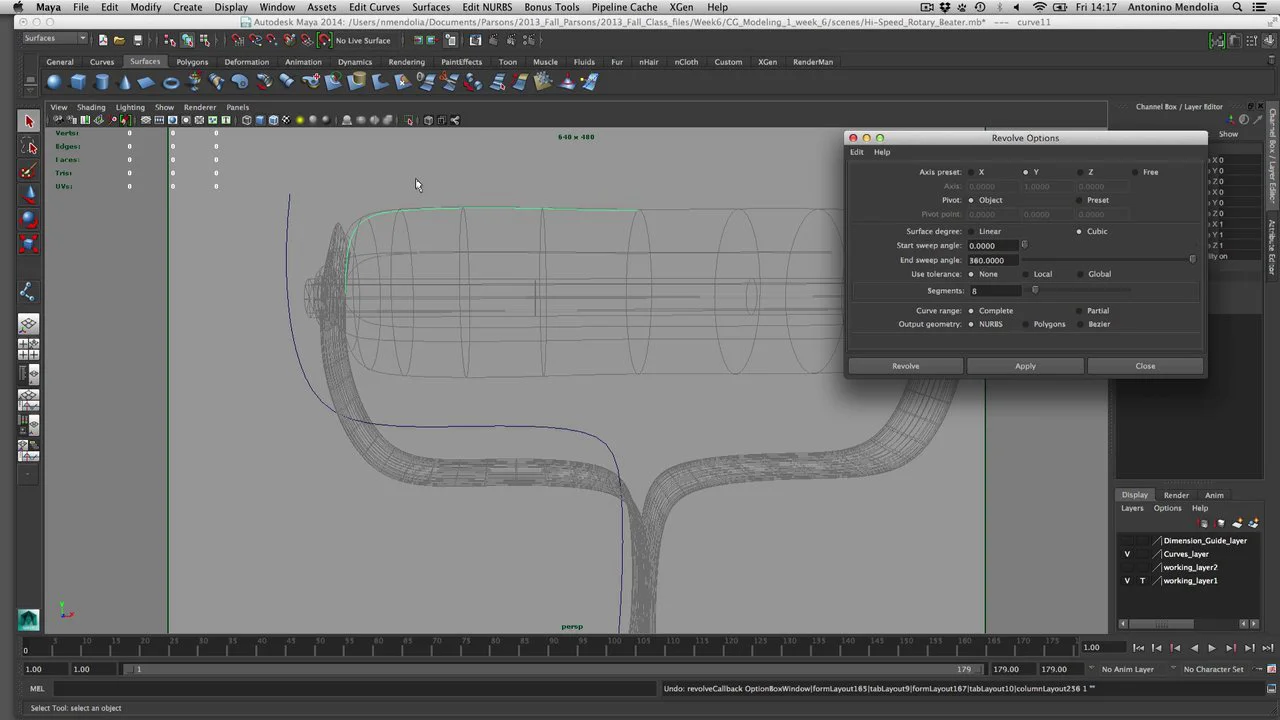Create a NURBS plane from shelf
The height and width of the screenshot is (720, 1280).
[x=147, y=82]
